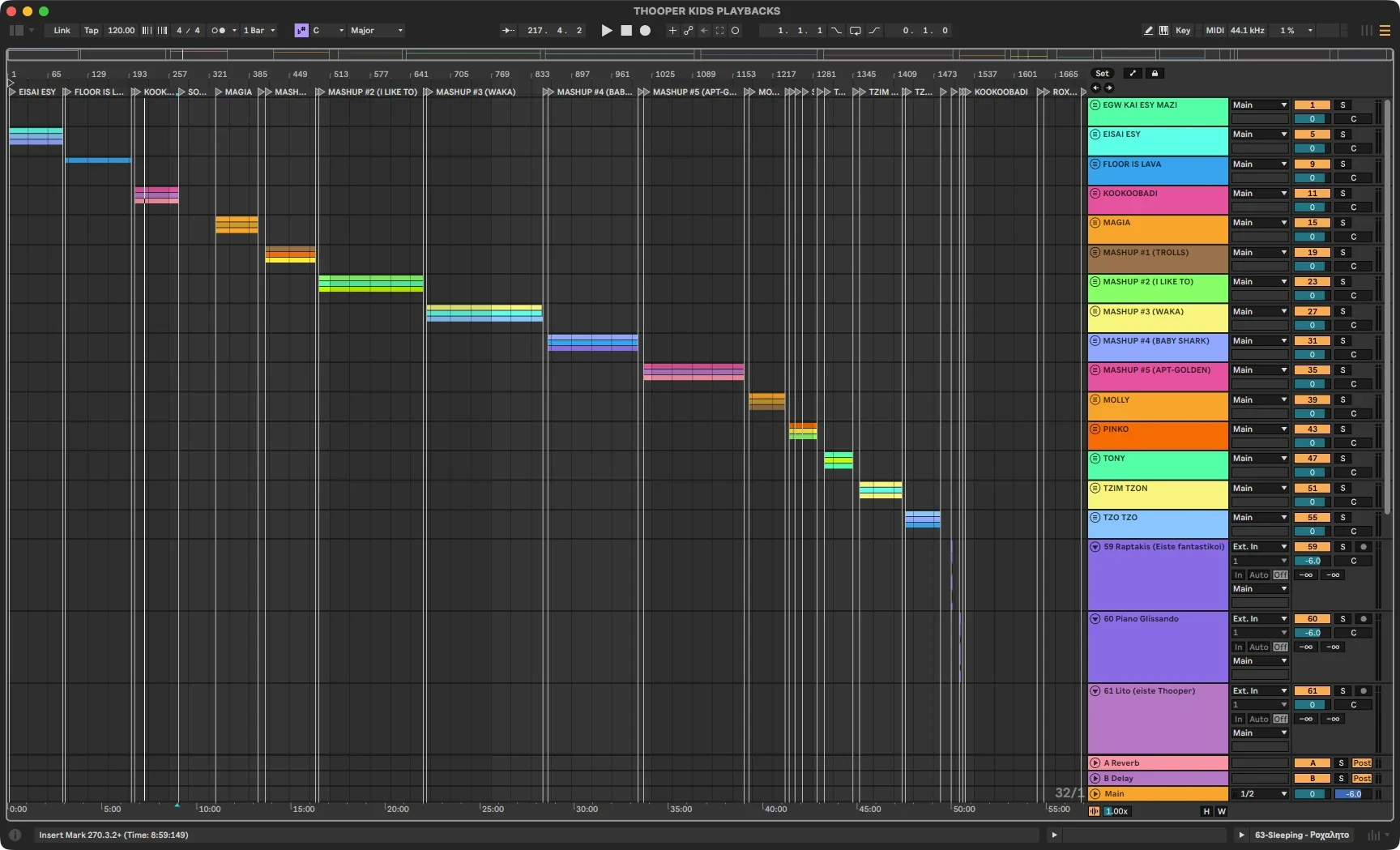1400x850 pixels.
Task: Click the 63-Sleeping clip selector at bottom
Action: tap(1301, 835)
